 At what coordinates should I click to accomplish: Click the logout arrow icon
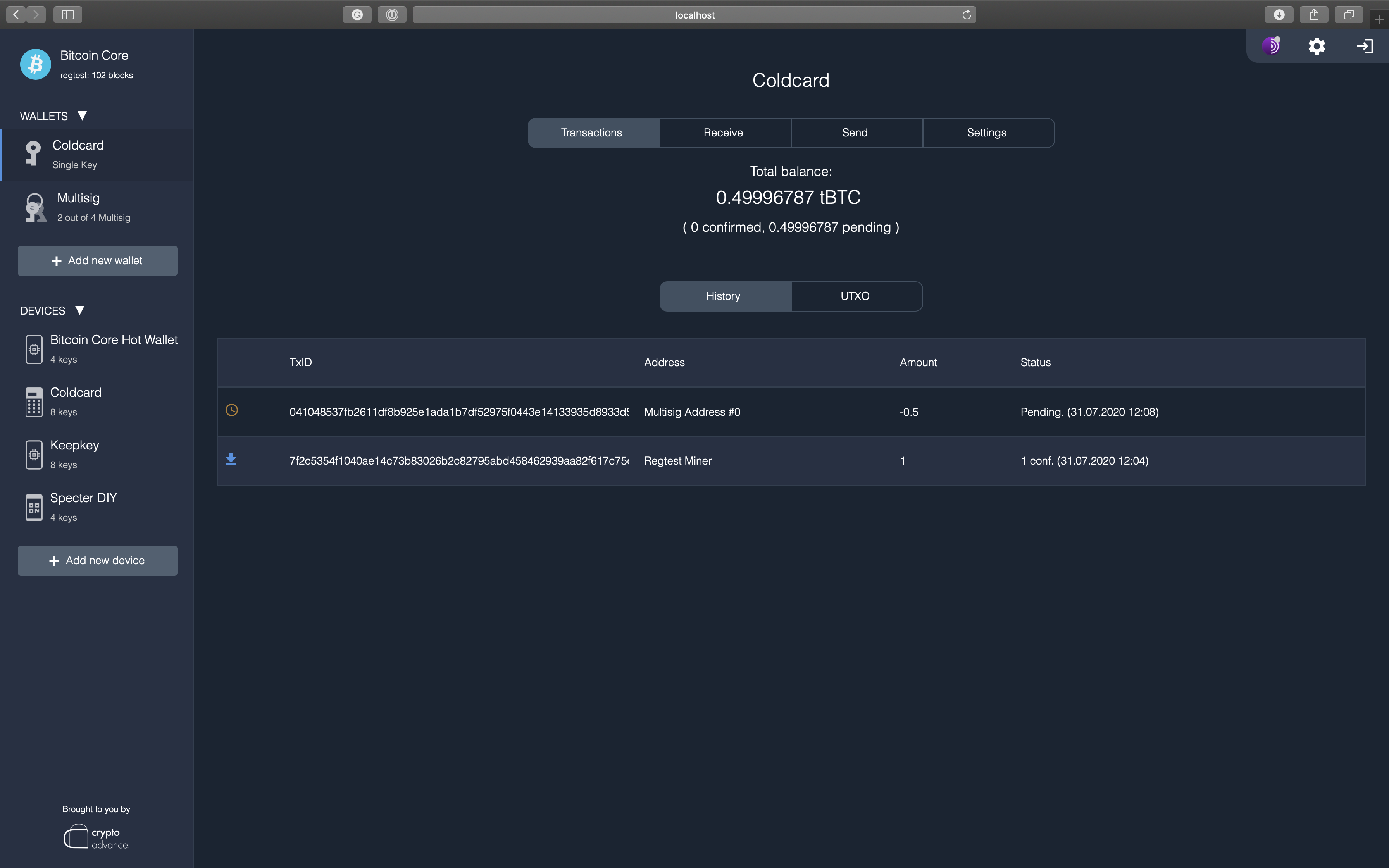pyautogui.click(x=1364, y=46)
